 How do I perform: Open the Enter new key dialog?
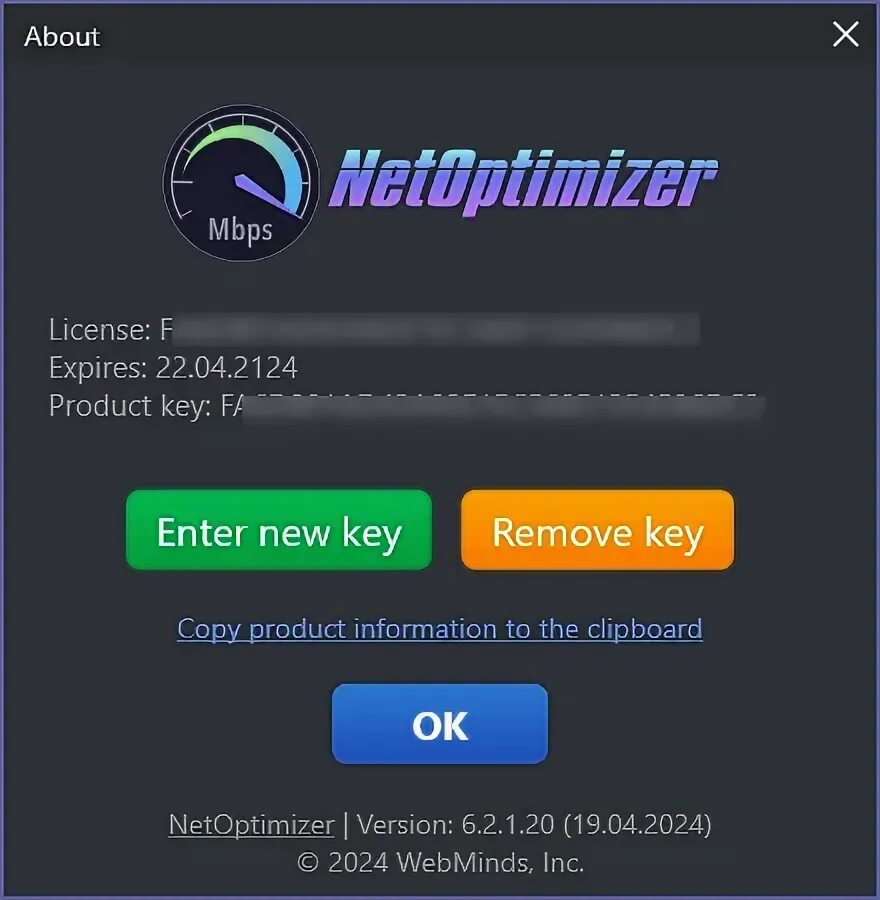279,530
